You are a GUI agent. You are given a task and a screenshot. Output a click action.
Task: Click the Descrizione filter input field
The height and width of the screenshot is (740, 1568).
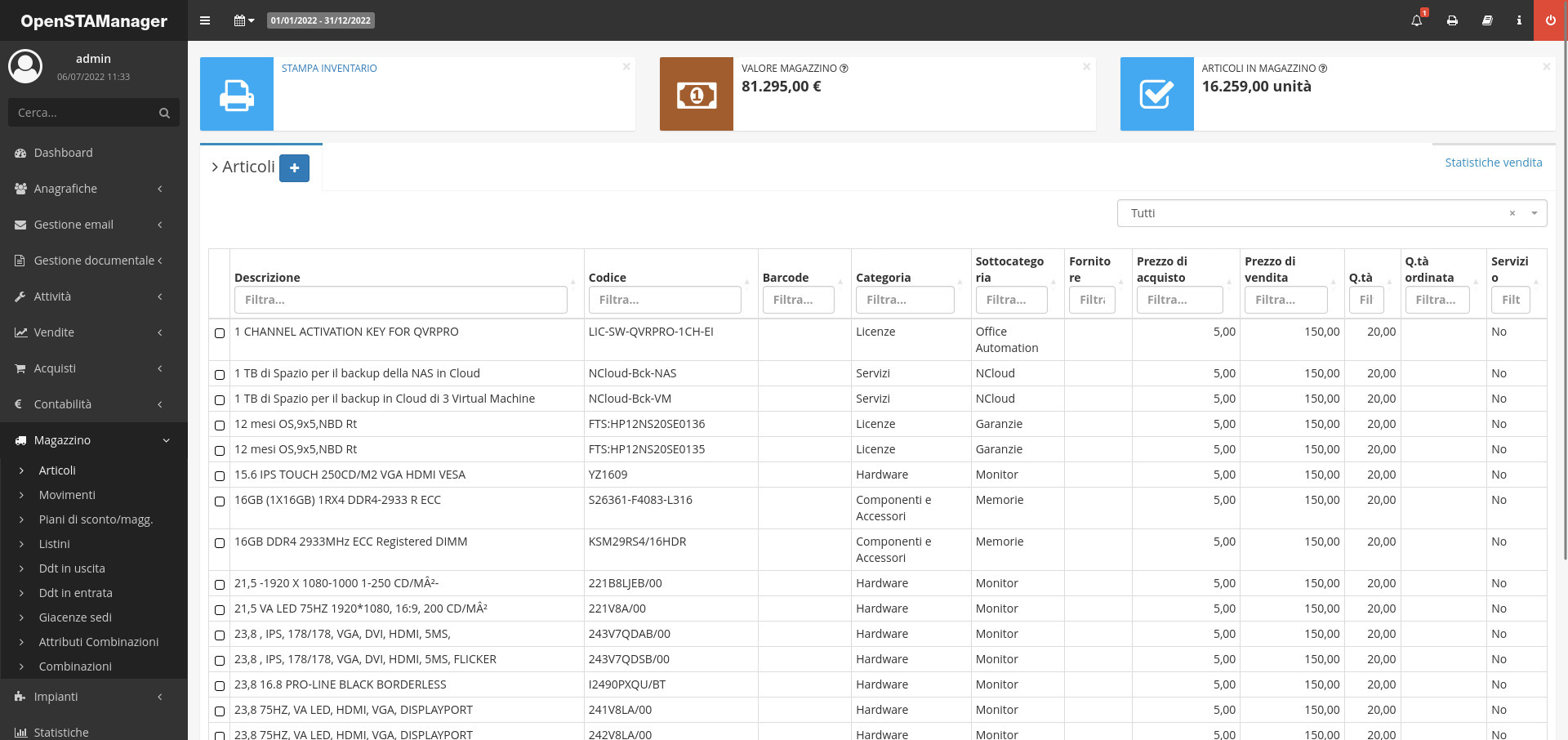click(400, 300)
